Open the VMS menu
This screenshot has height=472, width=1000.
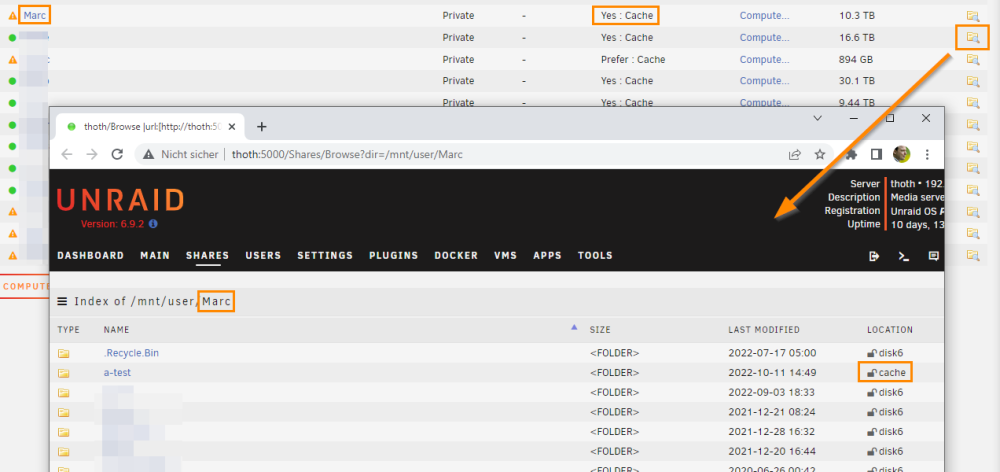[x=506, y=255]
